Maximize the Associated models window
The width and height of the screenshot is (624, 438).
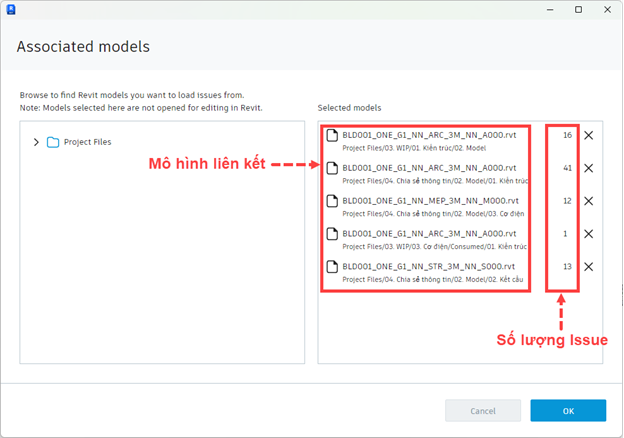coord(579,10)
